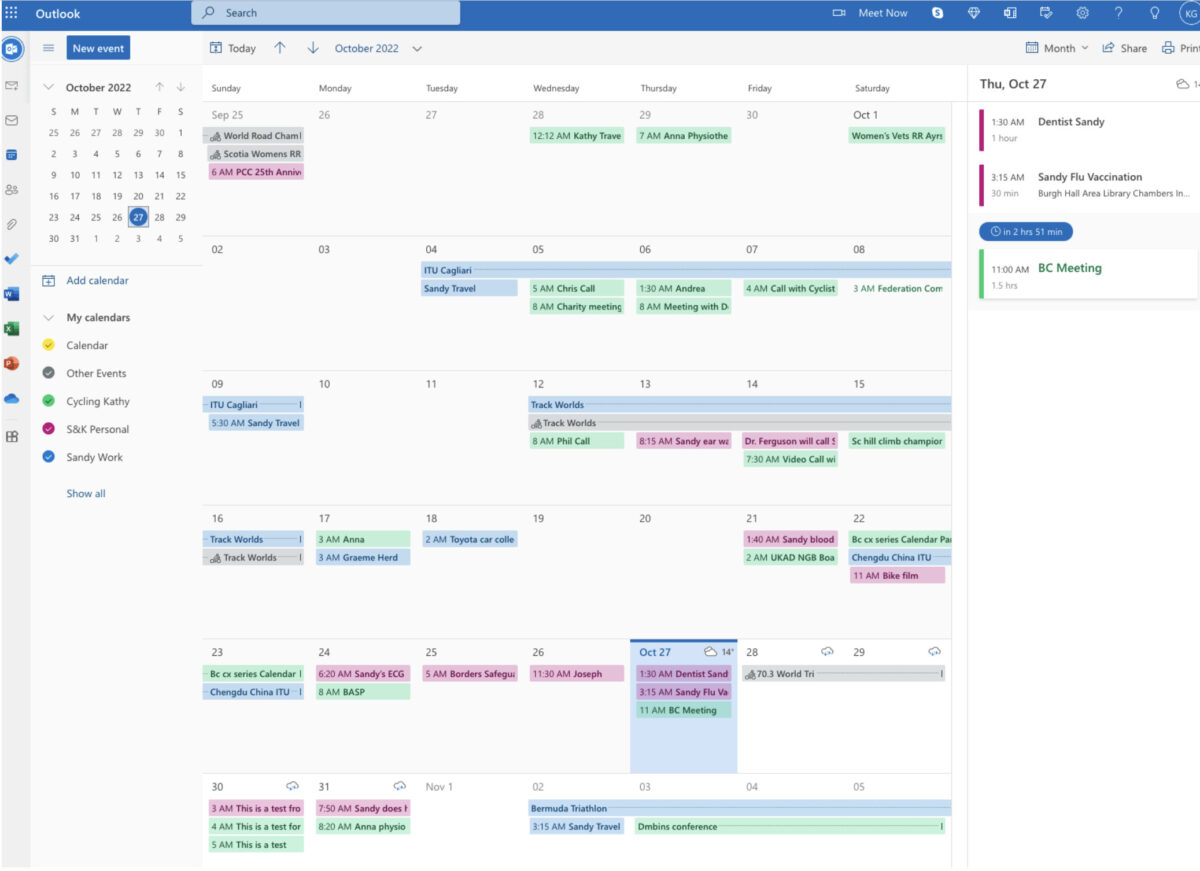The image size is (1200, 871).
Task: Switch to the Calendar icon in the sidebar
Action: (13, 155)
